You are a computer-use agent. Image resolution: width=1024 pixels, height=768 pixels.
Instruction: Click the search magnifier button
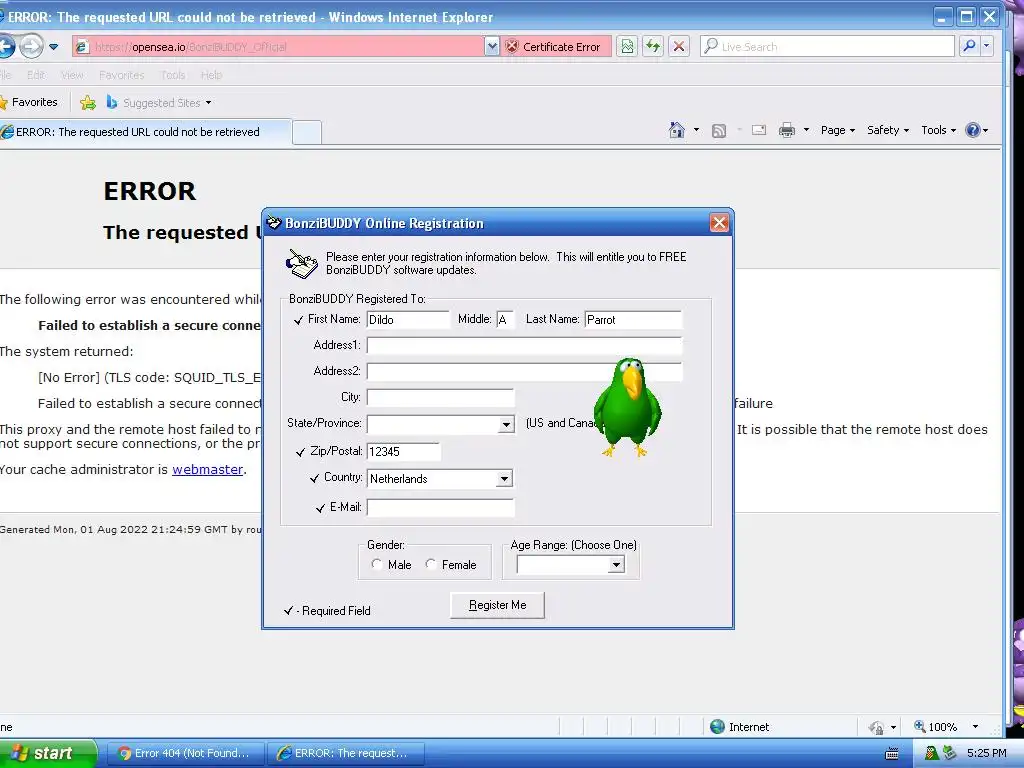(969, 46)
